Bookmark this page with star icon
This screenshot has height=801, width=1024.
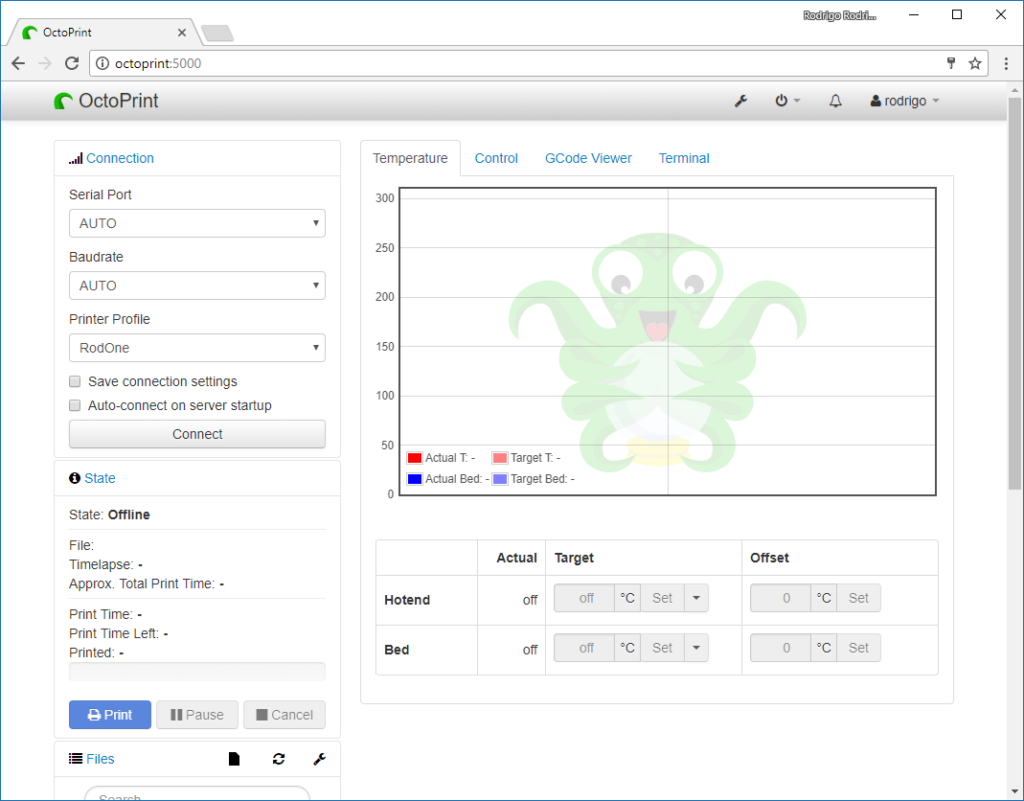975,63
